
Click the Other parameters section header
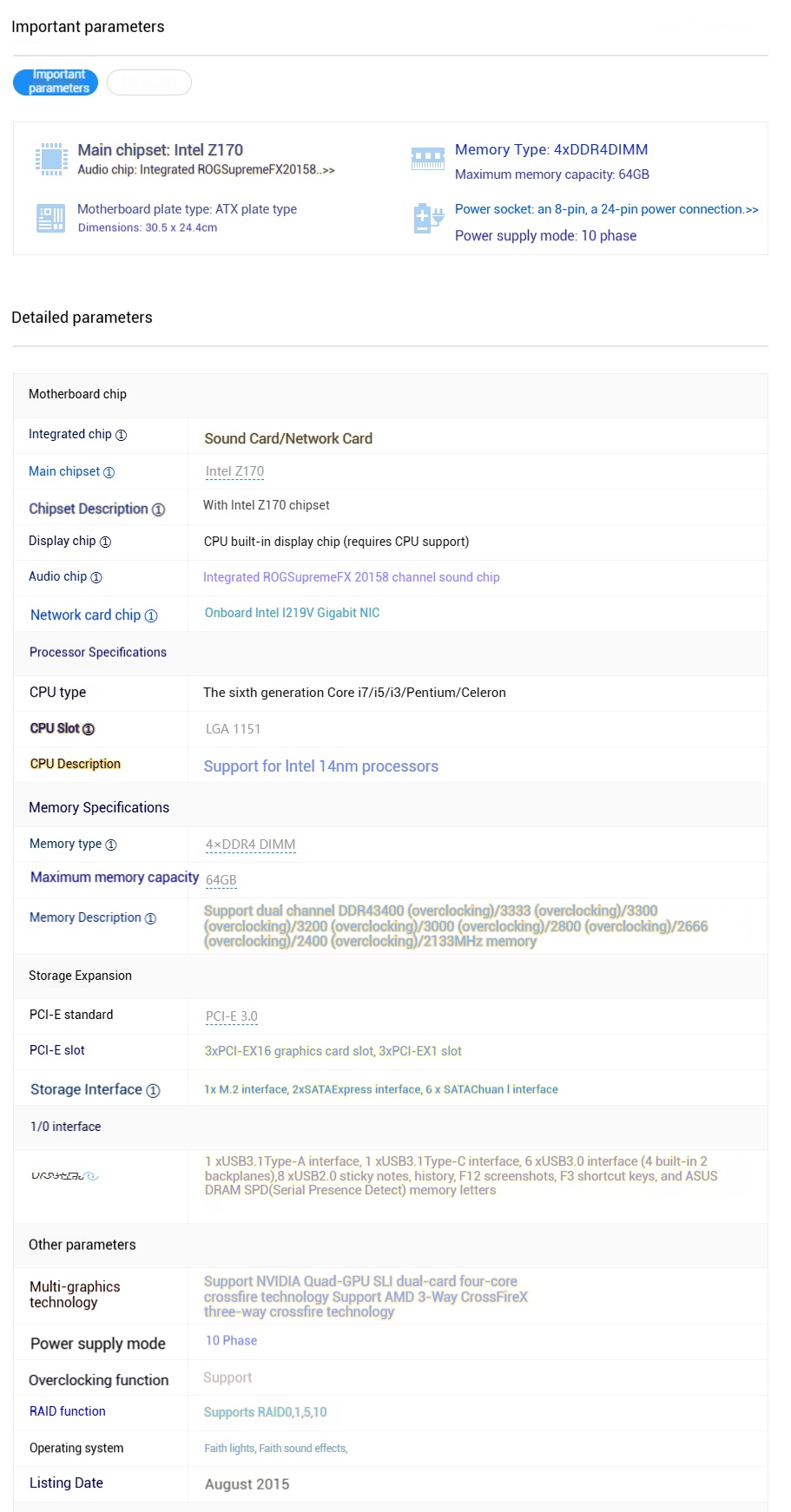pyautogui.click(x=82, y=1245)
